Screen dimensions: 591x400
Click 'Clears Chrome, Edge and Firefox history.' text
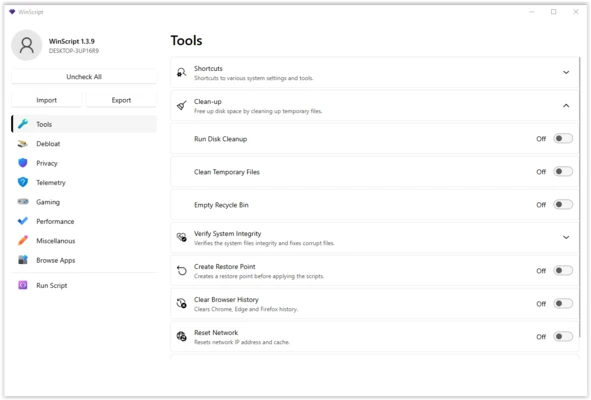246,310
